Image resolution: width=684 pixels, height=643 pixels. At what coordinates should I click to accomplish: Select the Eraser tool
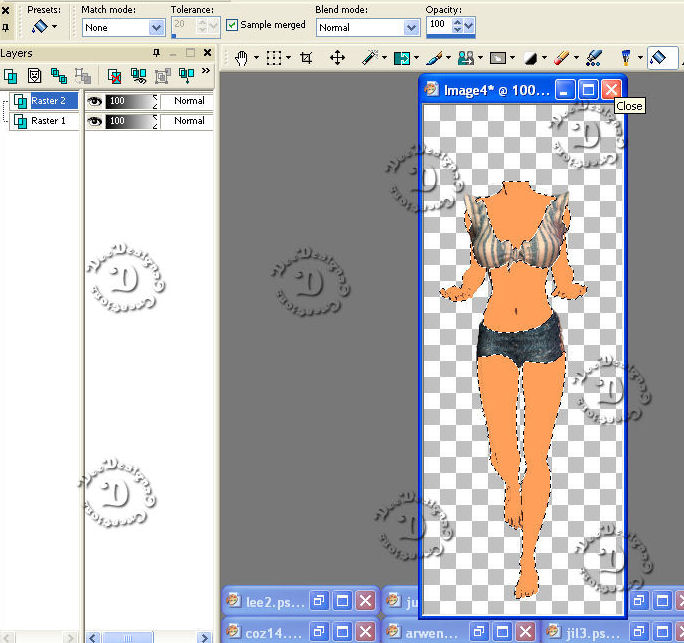click(562, 58)
